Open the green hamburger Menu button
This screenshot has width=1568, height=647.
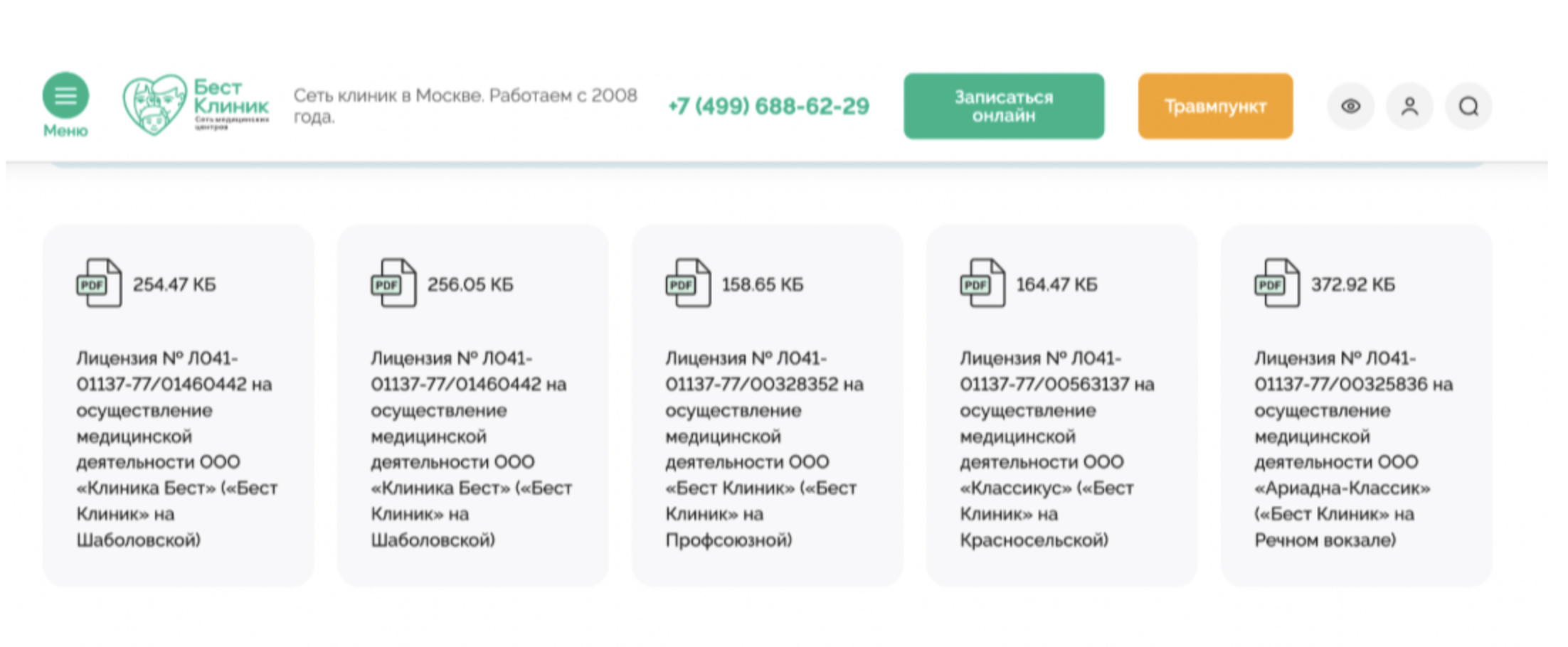click(x=65, y=95)
